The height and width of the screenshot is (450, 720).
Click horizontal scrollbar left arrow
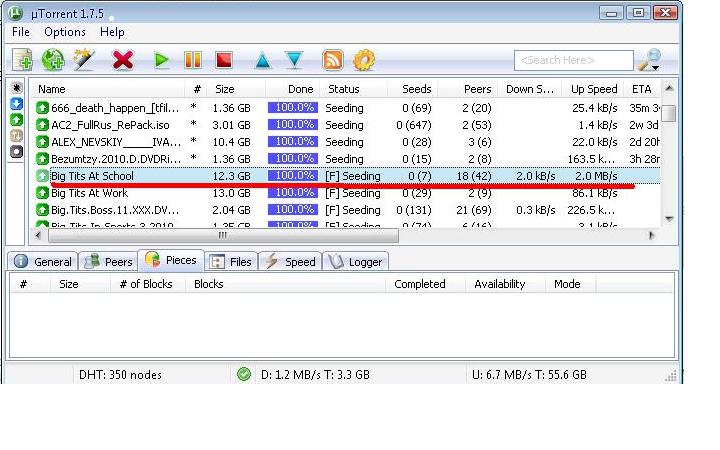(38, 236)
